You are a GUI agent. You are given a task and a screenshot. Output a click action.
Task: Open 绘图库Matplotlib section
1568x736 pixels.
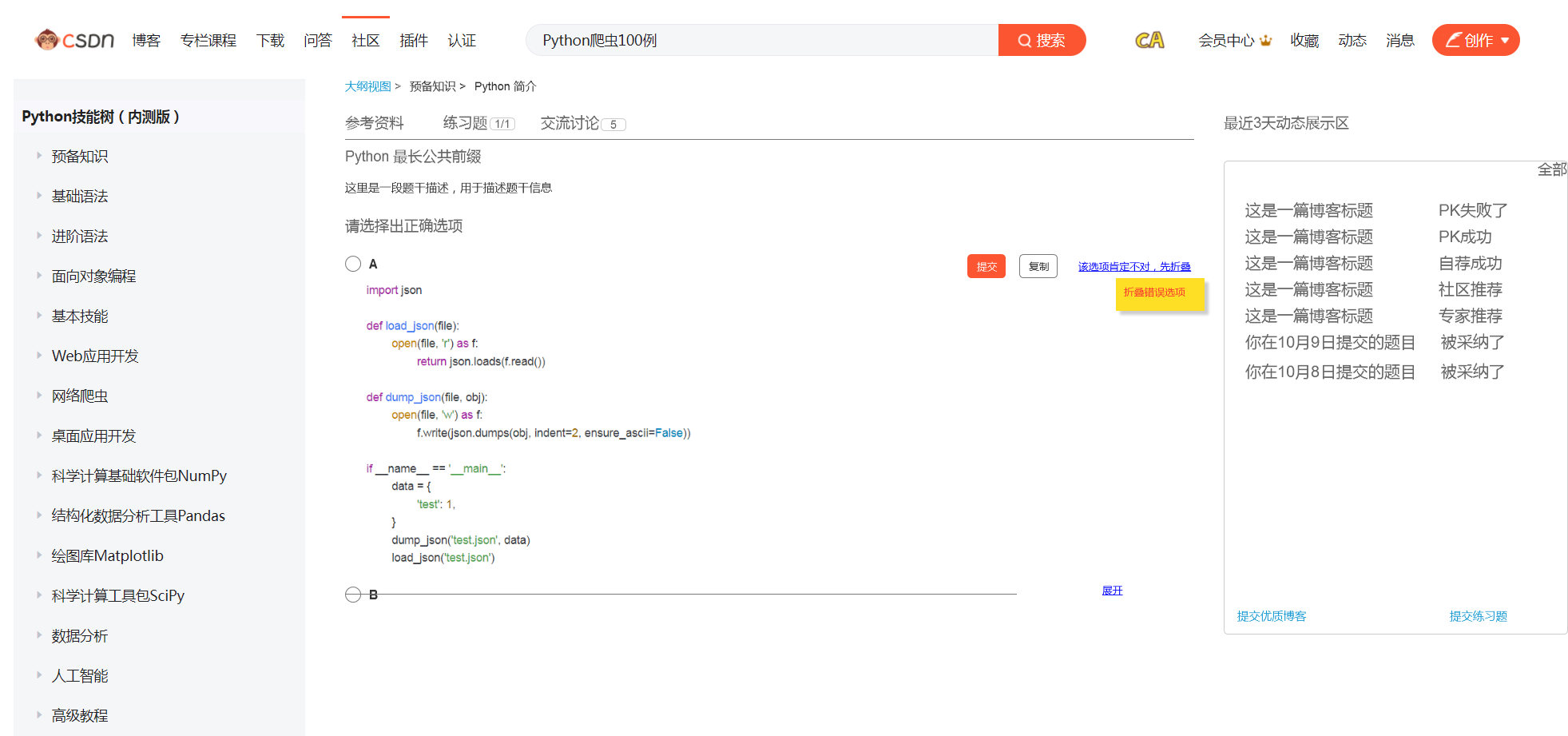point(107,555)
